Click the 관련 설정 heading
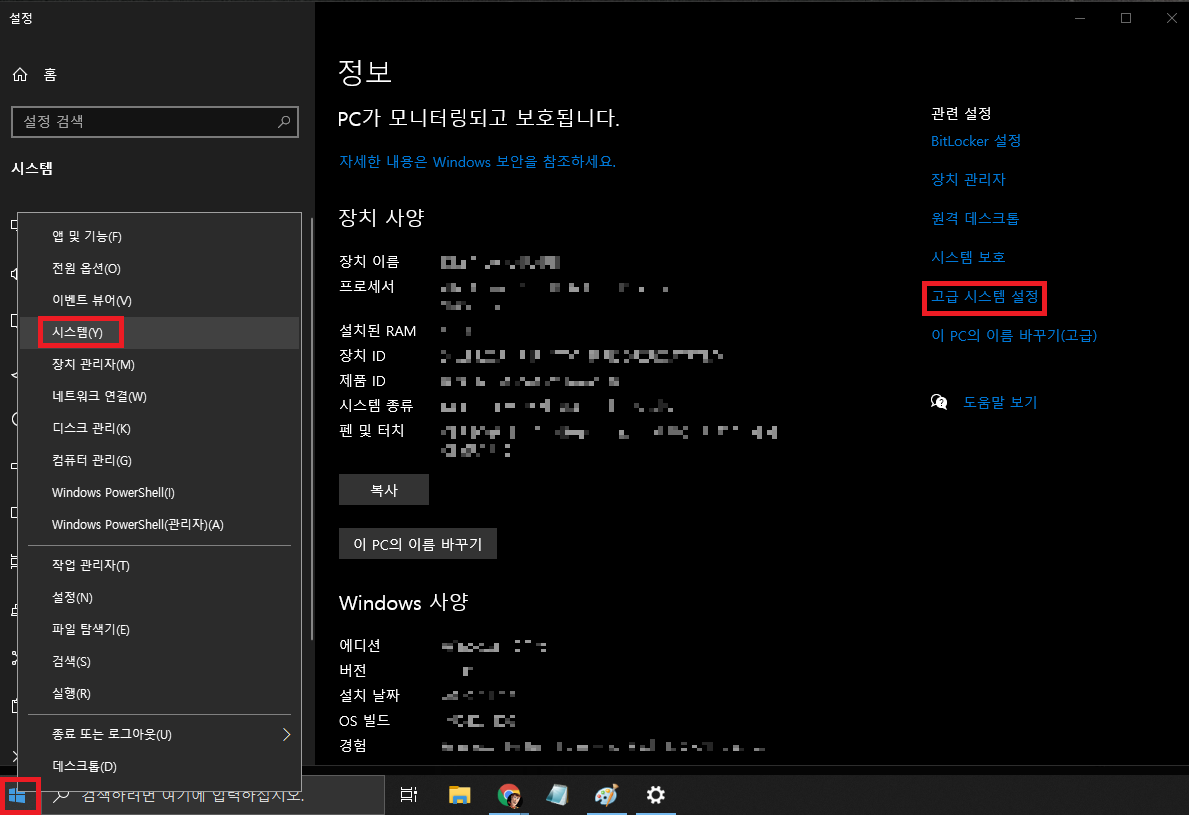Image resolution: width=1189 pixels, height=816 pixels. pos(962,114)
